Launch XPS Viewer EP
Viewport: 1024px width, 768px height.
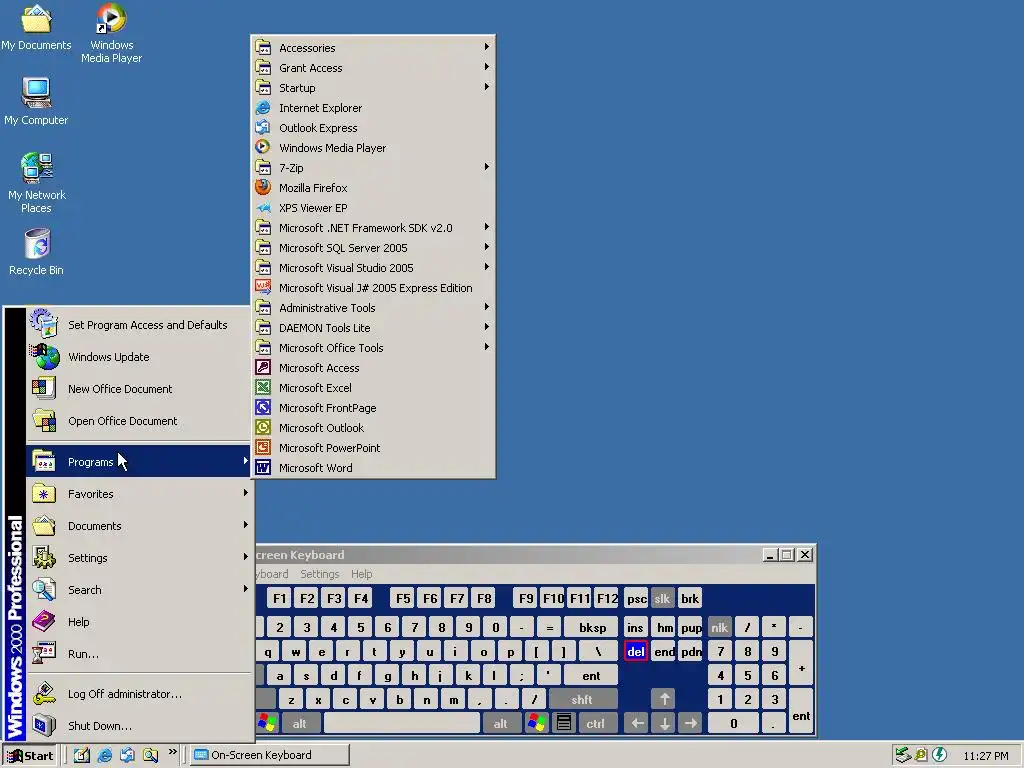[x=373, y=208]
